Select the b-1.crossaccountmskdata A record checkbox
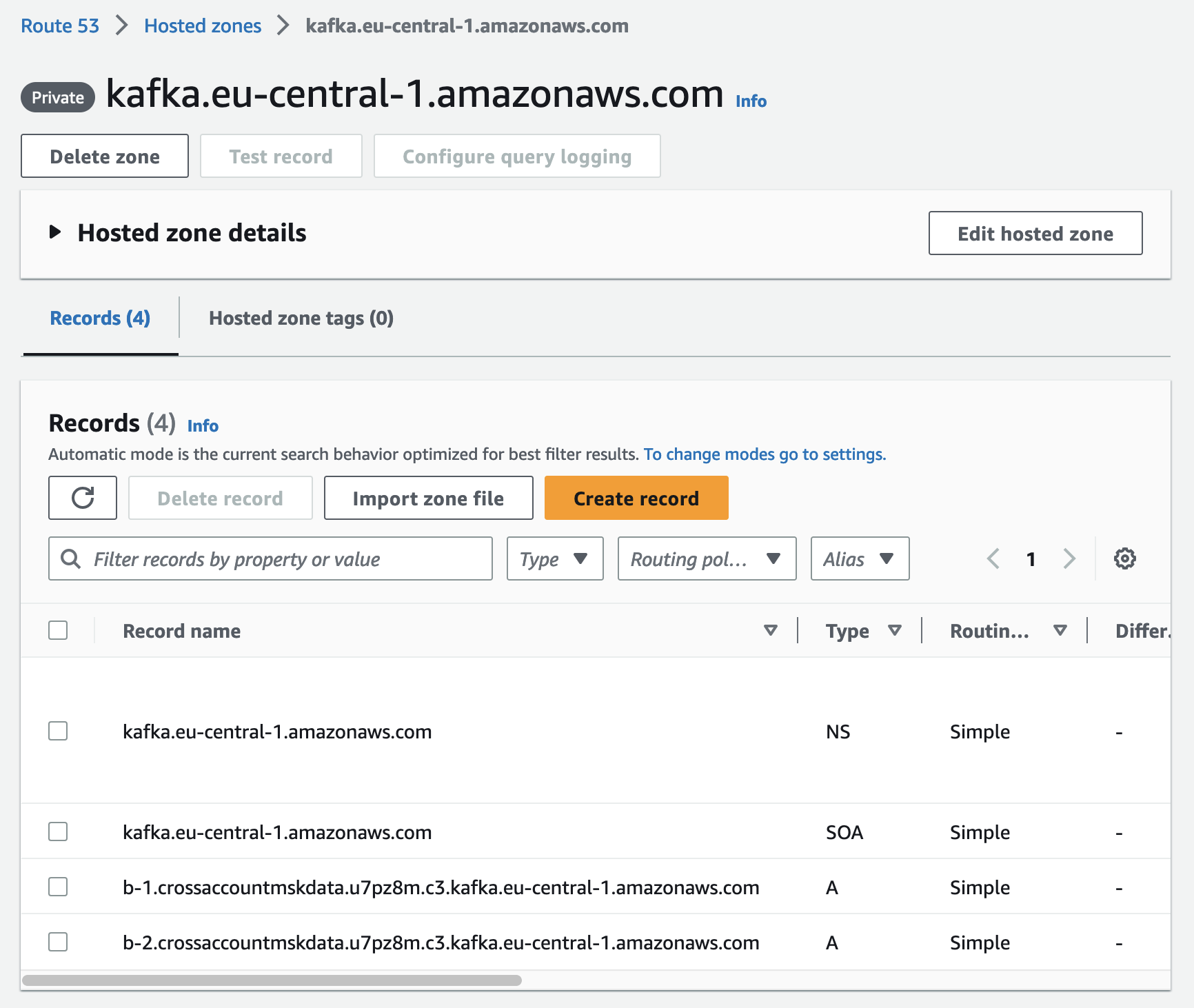Image resolution: width=1194 pixels, height=1008 pixels. [x=58, y=887]
